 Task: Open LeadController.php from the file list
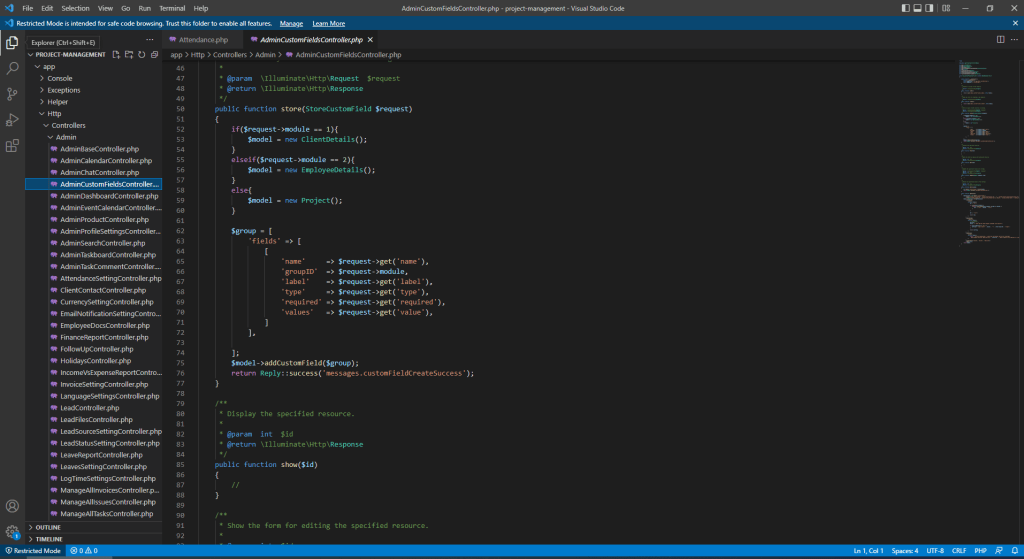[90, 408]
